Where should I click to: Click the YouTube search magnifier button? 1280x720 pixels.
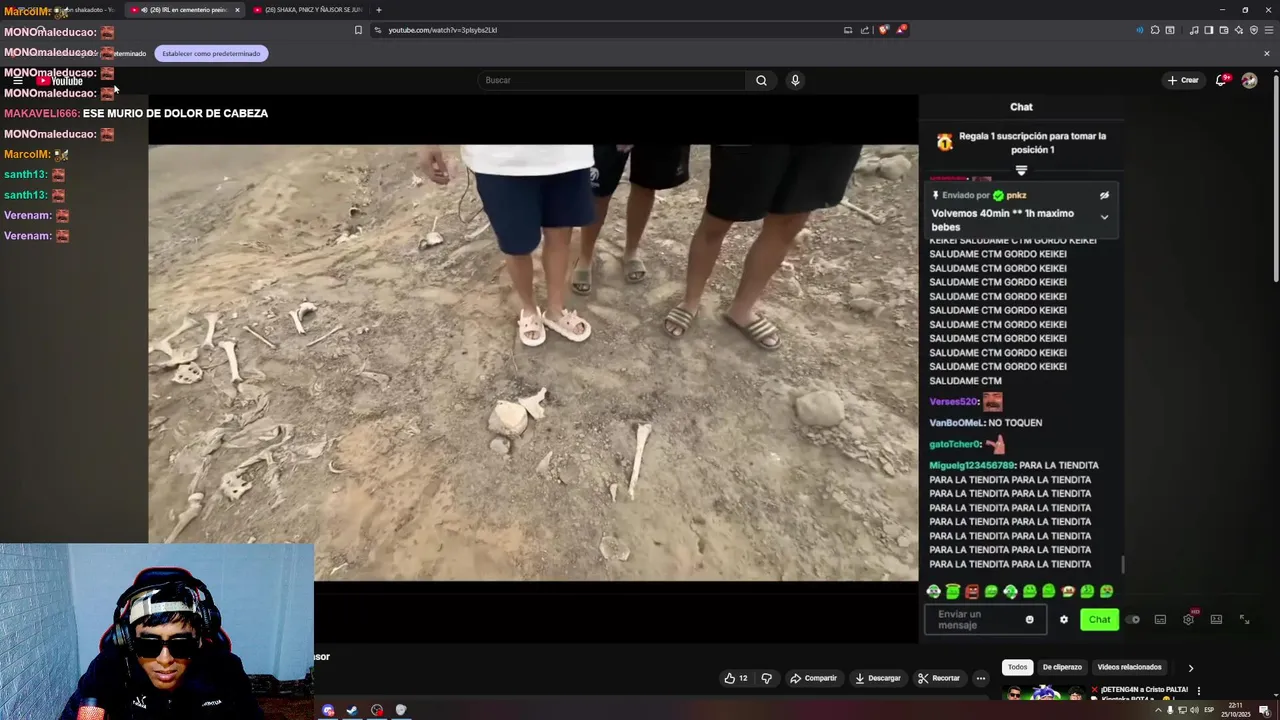761,80
